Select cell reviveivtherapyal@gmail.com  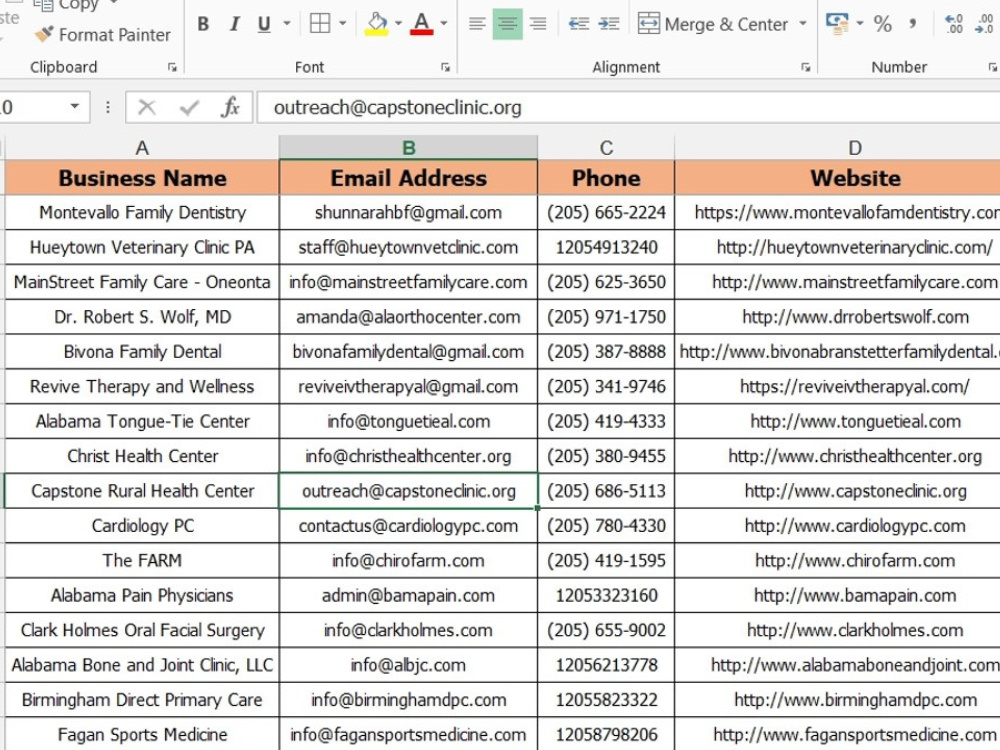(408, 386)
